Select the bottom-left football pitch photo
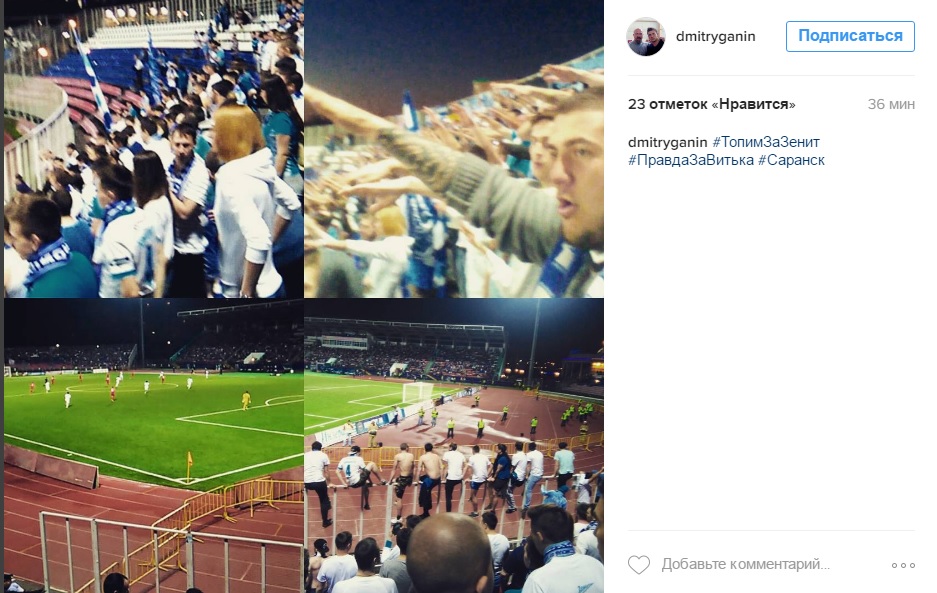This screenshot has height=593, width=937. click(154, 446)
